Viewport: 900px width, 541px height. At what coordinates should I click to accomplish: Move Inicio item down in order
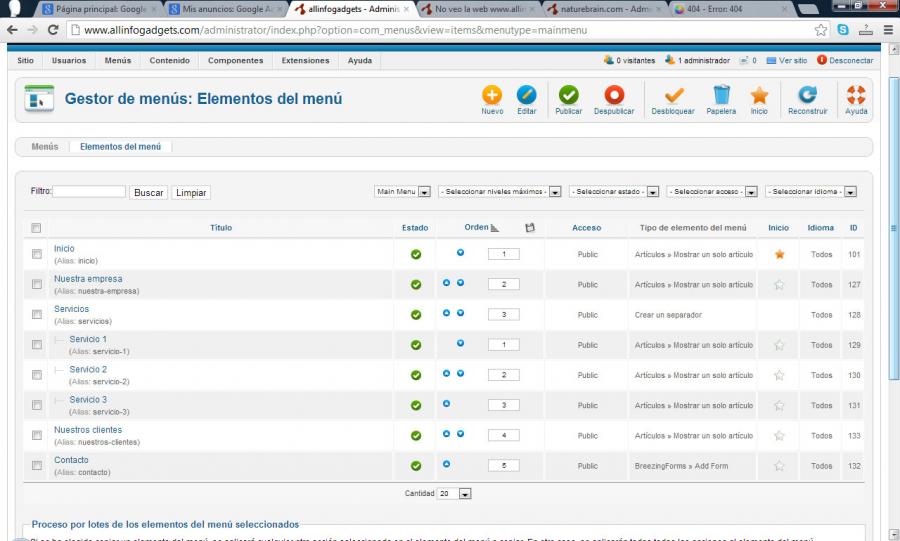460,252
